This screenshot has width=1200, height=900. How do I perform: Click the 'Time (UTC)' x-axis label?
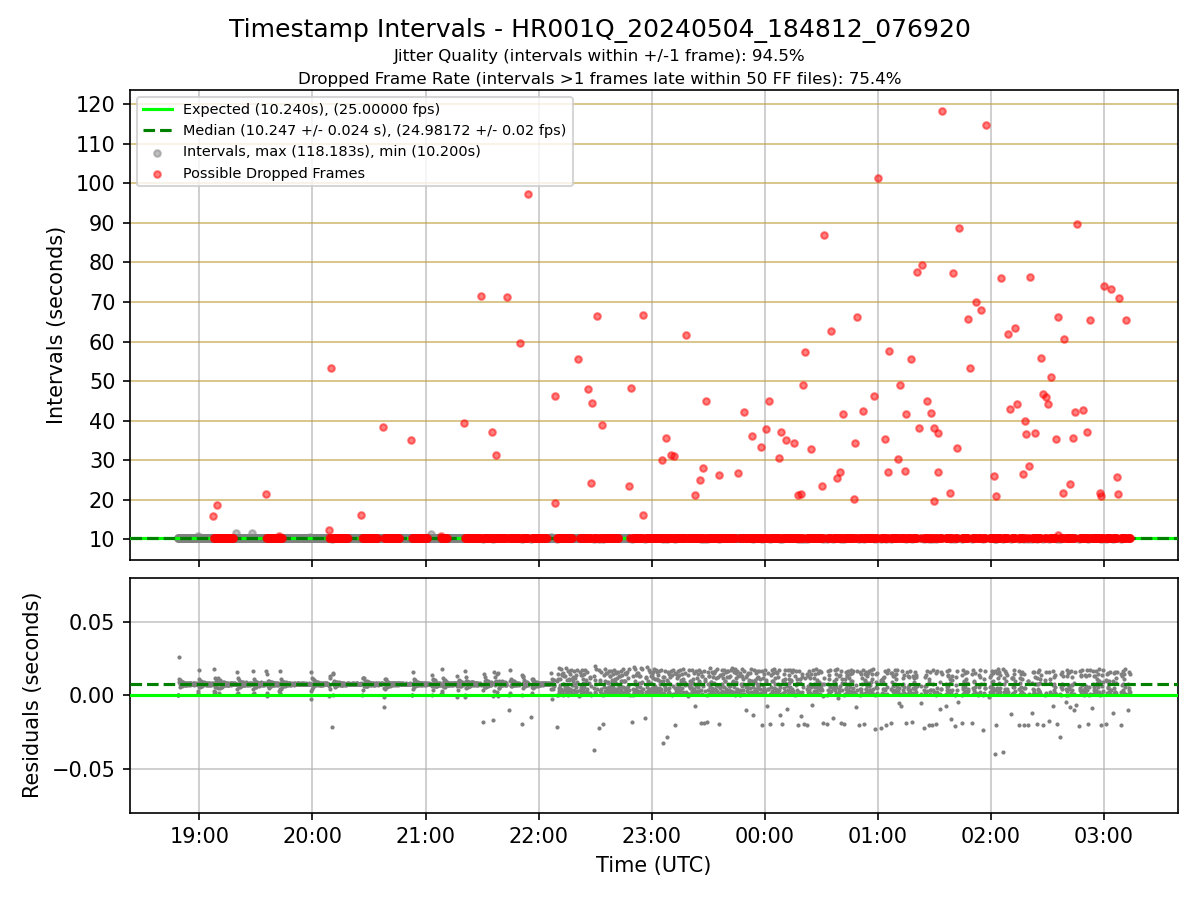pos(653,865)
